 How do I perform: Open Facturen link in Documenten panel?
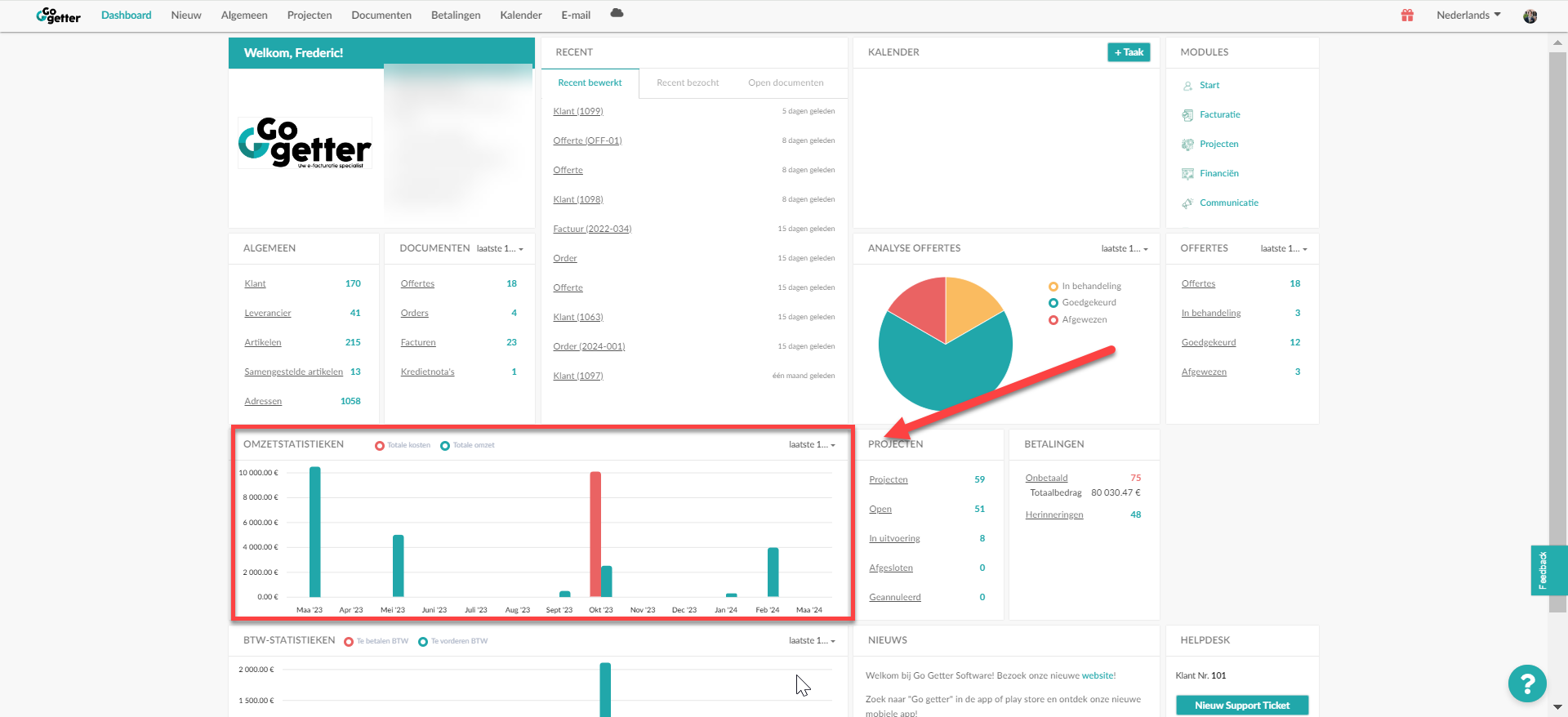tap(418, 342)
